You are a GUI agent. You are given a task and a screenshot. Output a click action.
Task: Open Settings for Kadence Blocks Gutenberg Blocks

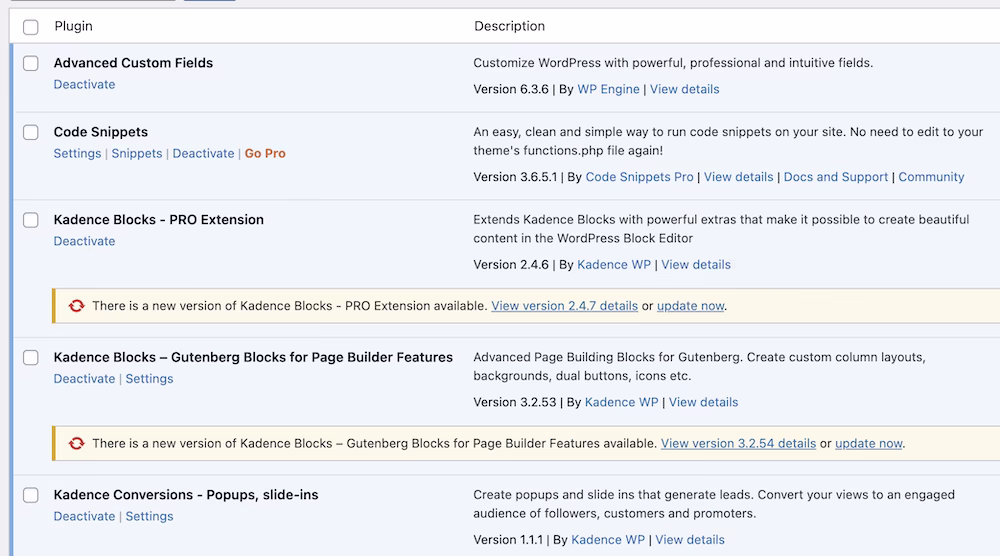click(x=149, y=379)
